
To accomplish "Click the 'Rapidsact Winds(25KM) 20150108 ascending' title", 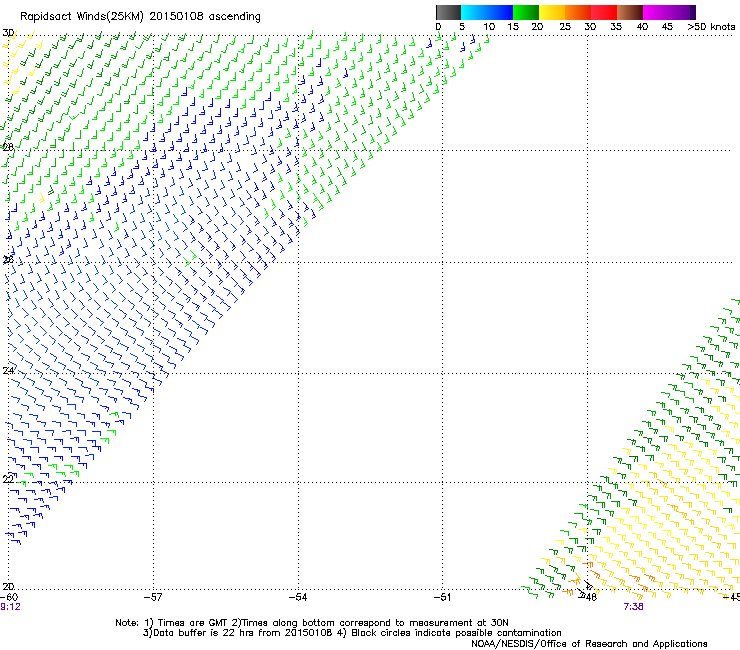I will 140,17.
